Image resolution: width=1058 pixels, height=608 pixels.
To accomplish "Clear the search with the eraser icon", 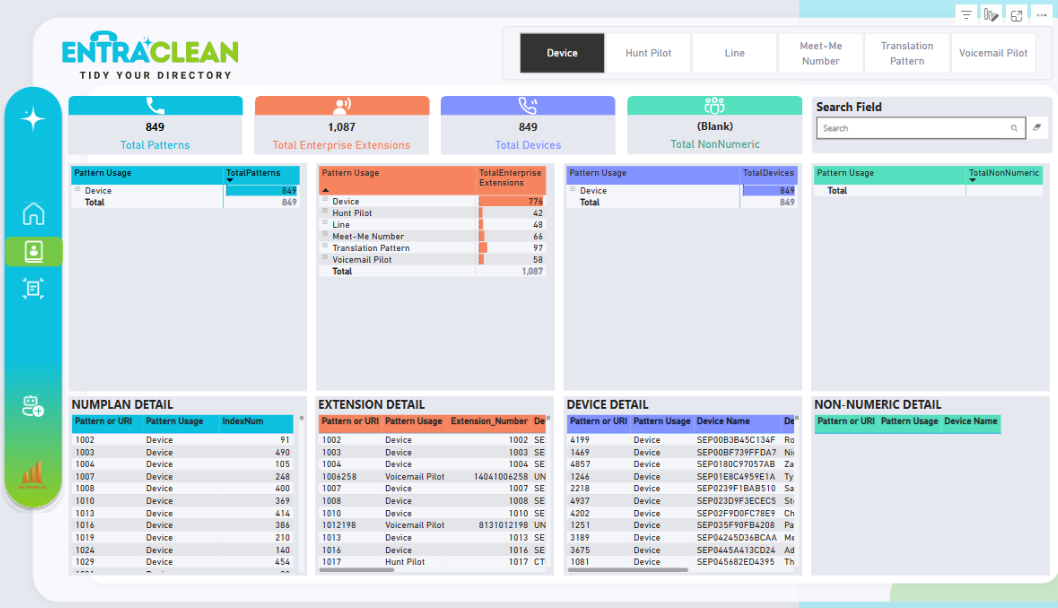I will (1037, 128).
